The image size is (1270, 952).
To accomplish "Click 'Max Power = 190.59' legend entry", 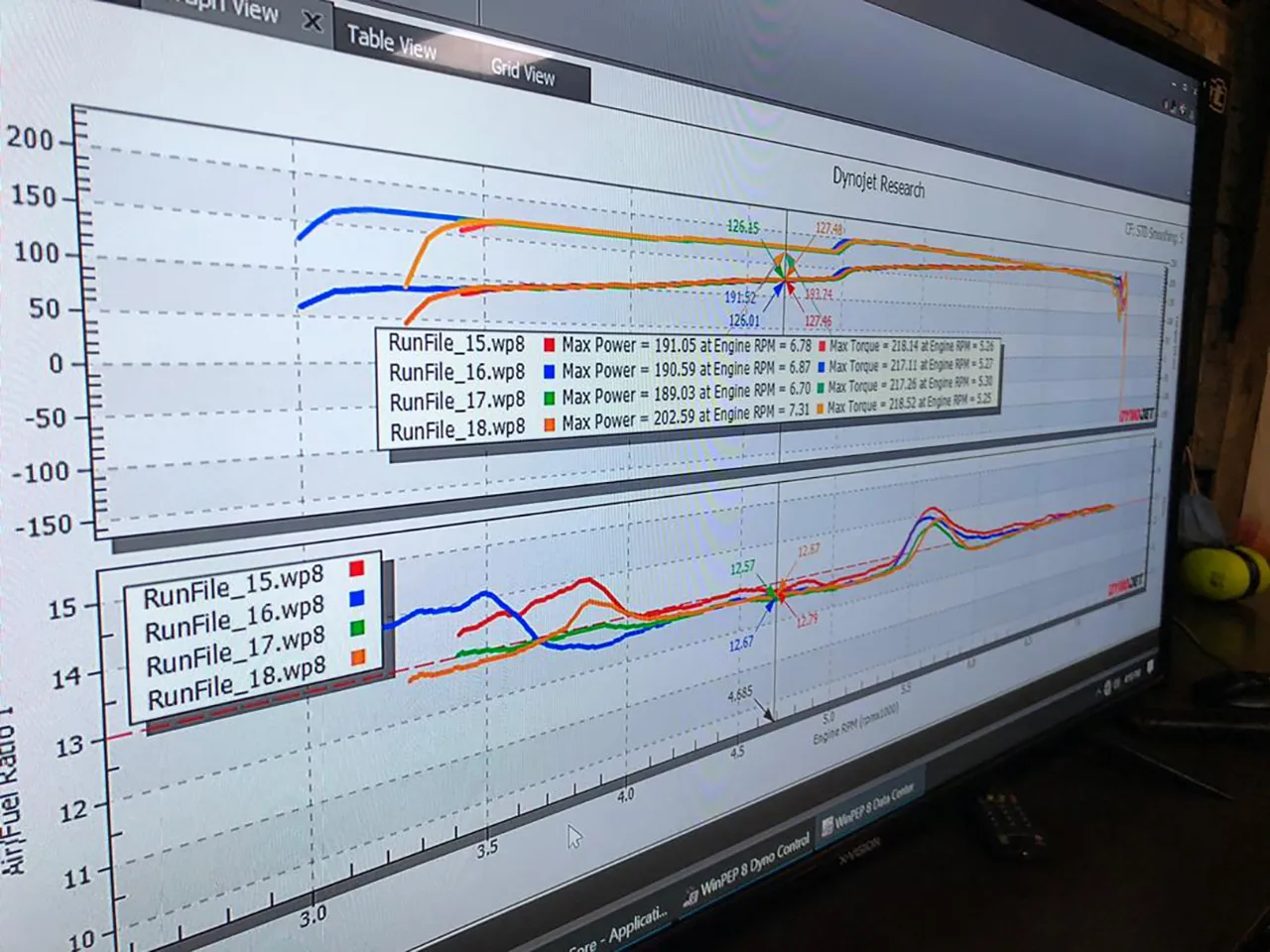I will point(686,369).
